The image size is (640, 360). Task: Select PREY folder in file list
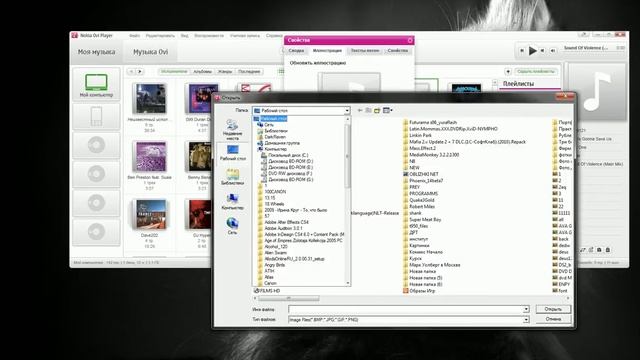tap(411, 187)
